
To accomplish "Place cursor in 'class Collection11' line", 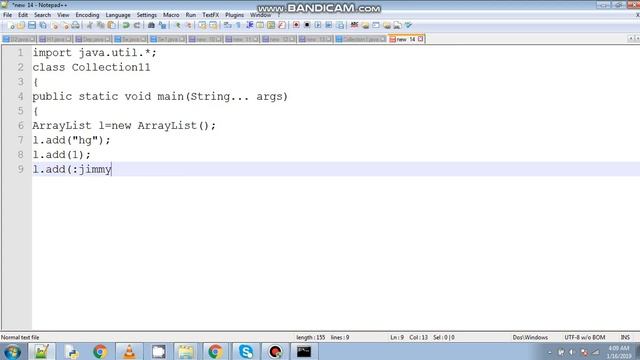I will [91, 67].
